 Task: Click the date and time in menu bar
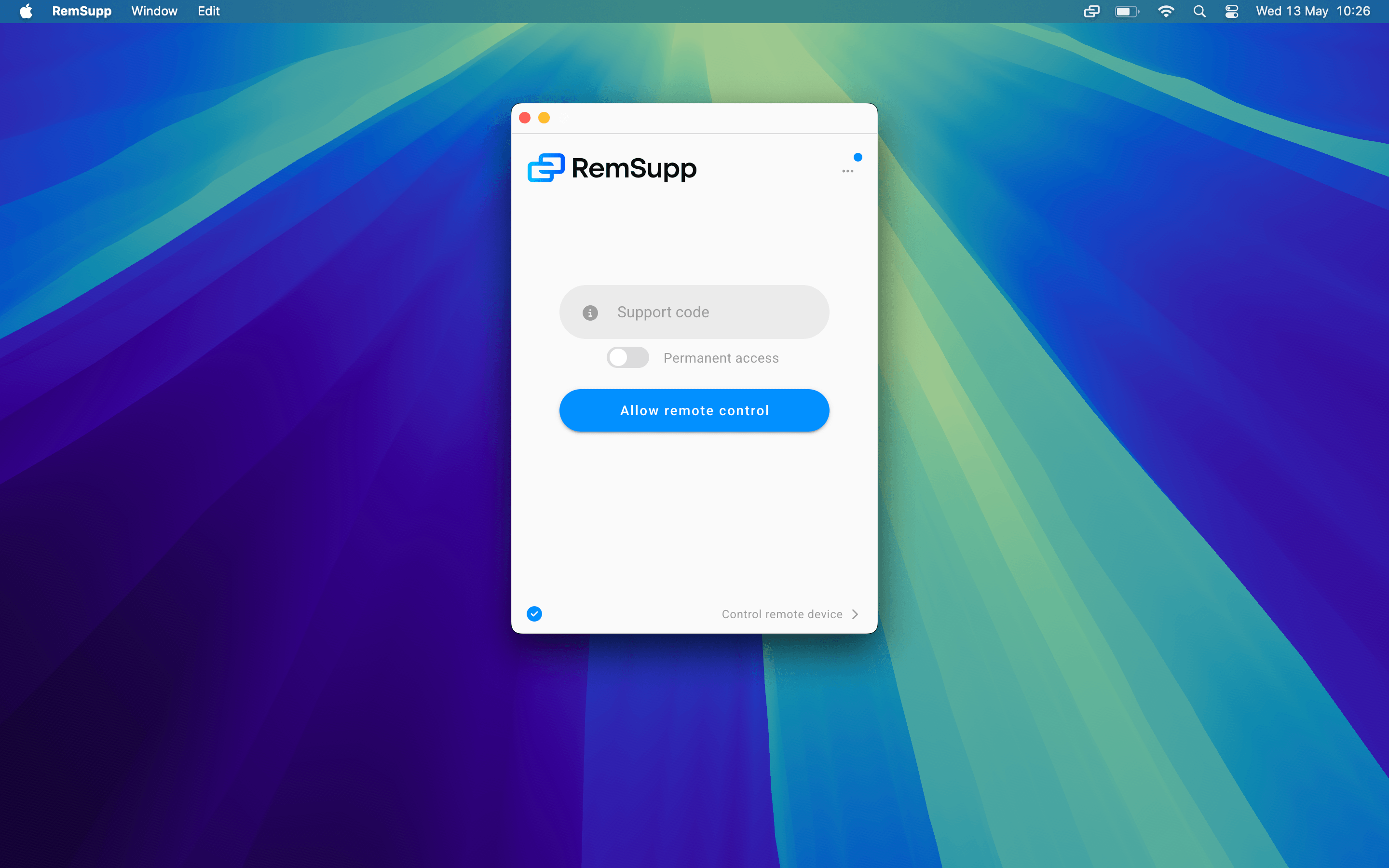pyautogui.click(x=1313, y=12)
